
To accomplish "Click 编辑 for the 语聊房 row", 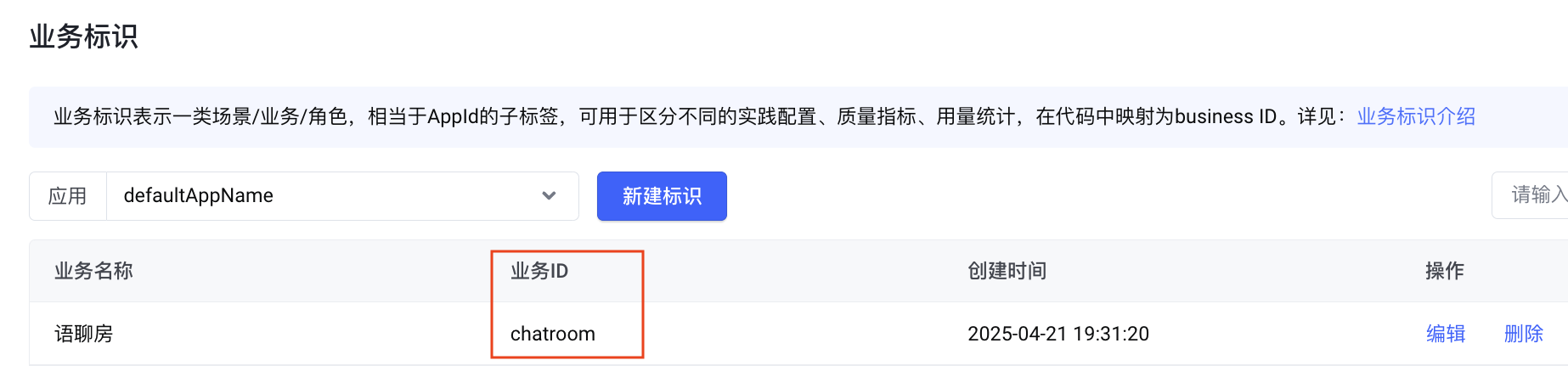I will [x=1446, y=334].
